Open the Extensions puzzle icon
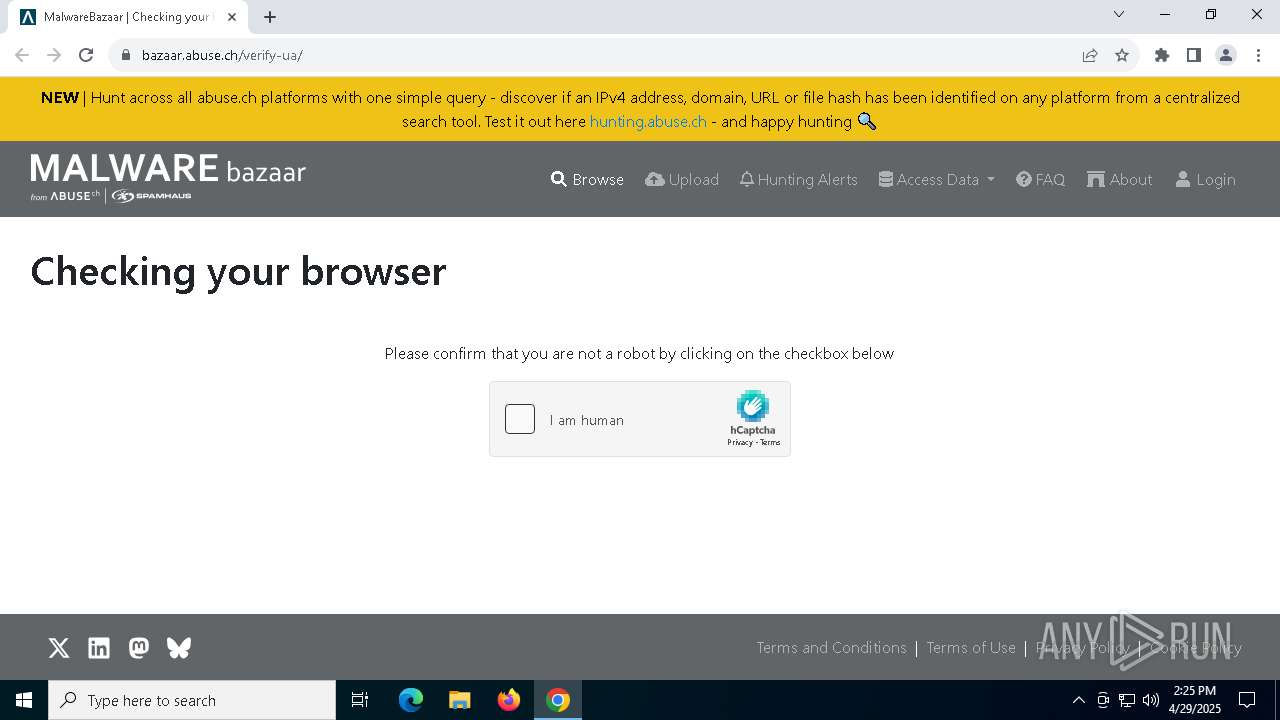Image resolution: width=1280 pixels, height=720 pixels. [x=1162, y=55]
